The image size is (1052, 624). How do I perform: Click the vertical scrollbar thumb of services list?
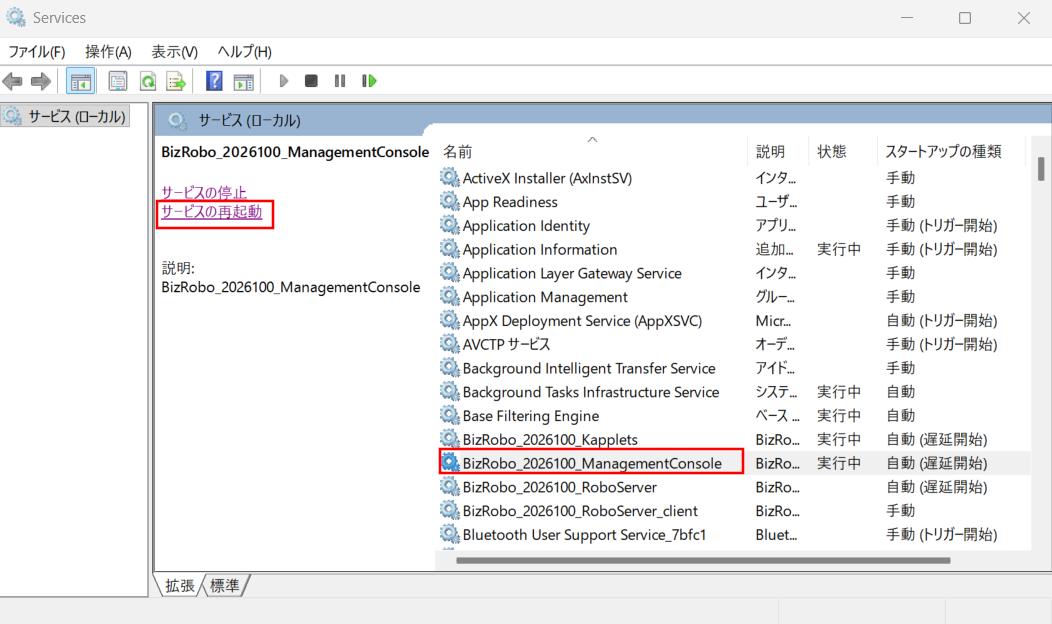pos(1041,168)
